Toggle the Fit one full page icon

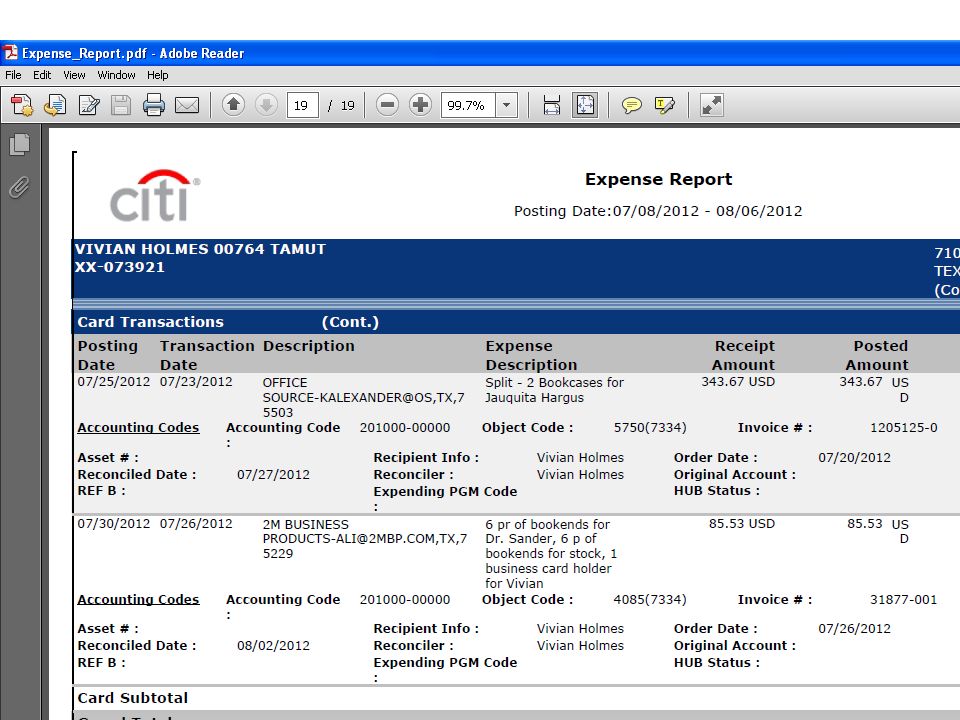tap(585, 105)
